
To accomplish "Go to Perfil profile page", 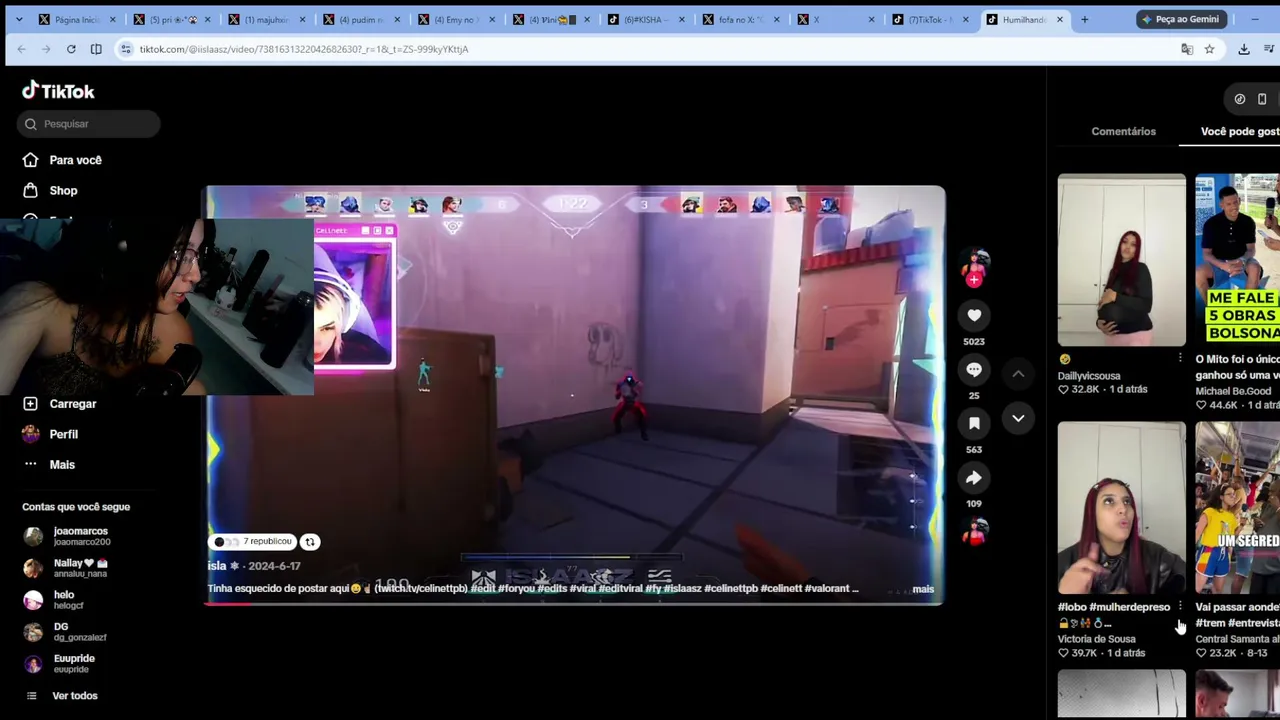I will coord(50,434).
